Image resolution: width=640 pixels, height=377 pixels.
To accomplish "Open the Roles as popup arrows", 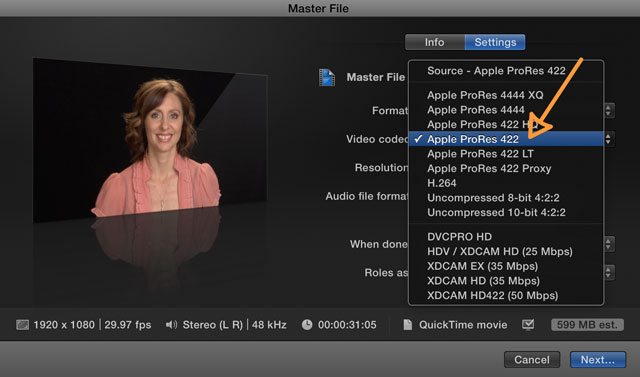I will coord(609,273).
